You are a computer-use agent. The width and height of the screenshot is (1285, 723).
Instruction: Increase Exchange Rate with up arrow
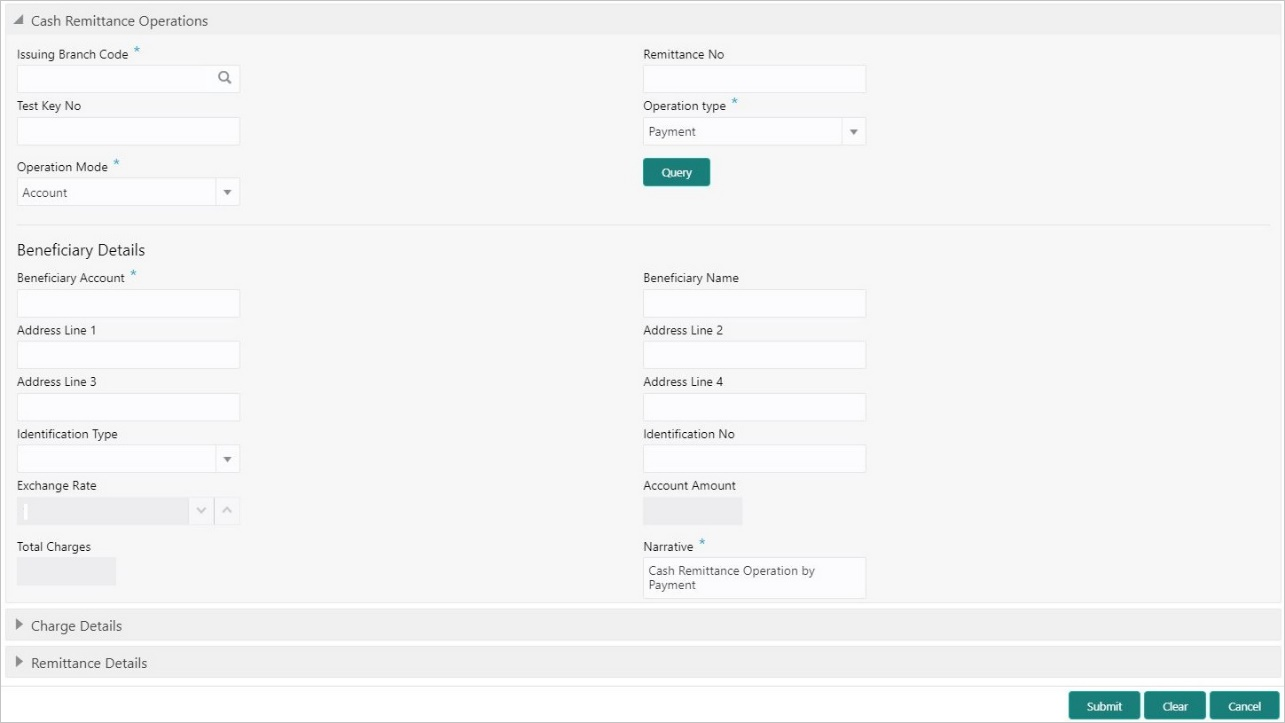click(227, 511)
